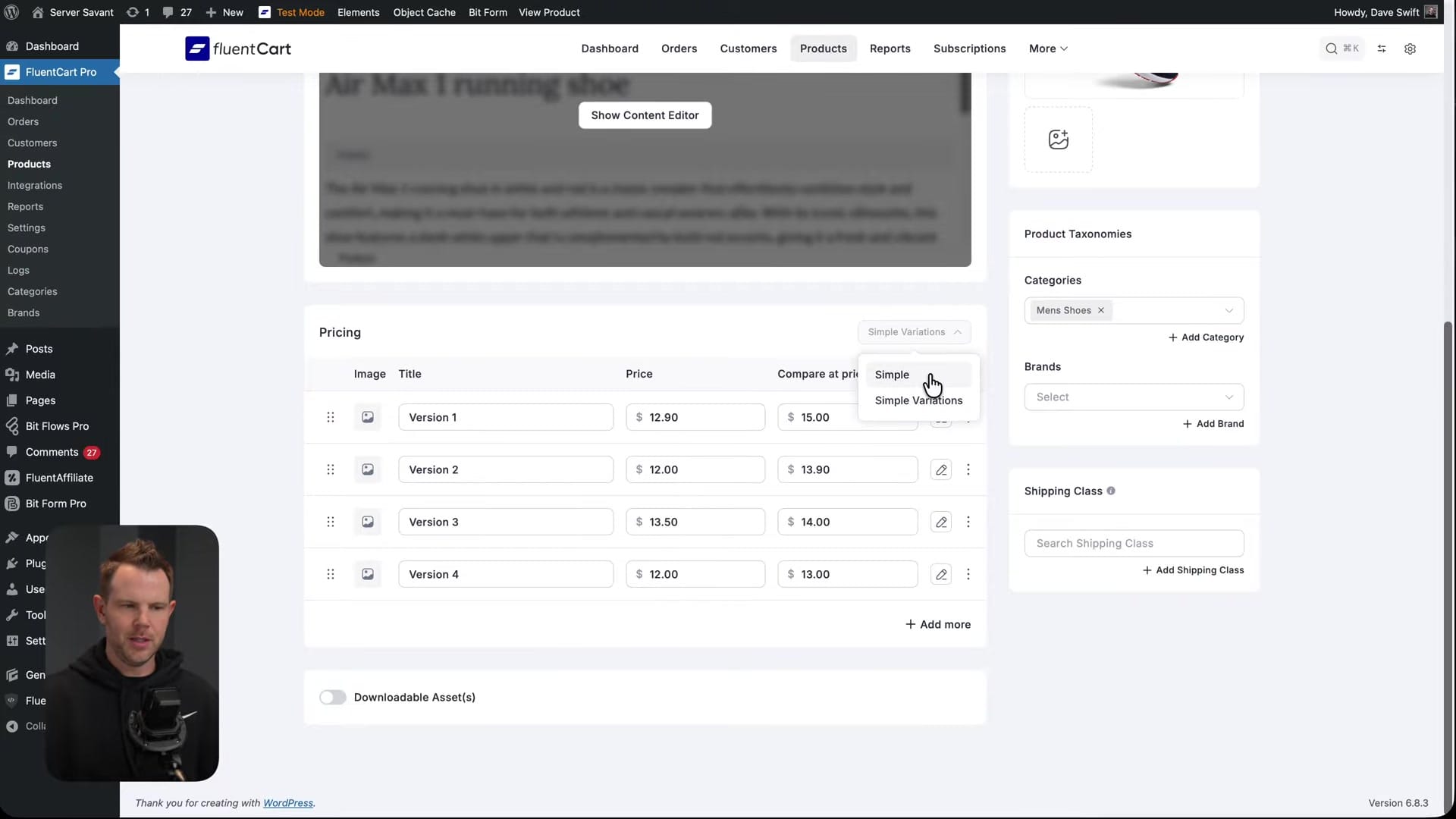Open the Subscriptions tab in header

[x=969, y=49]
